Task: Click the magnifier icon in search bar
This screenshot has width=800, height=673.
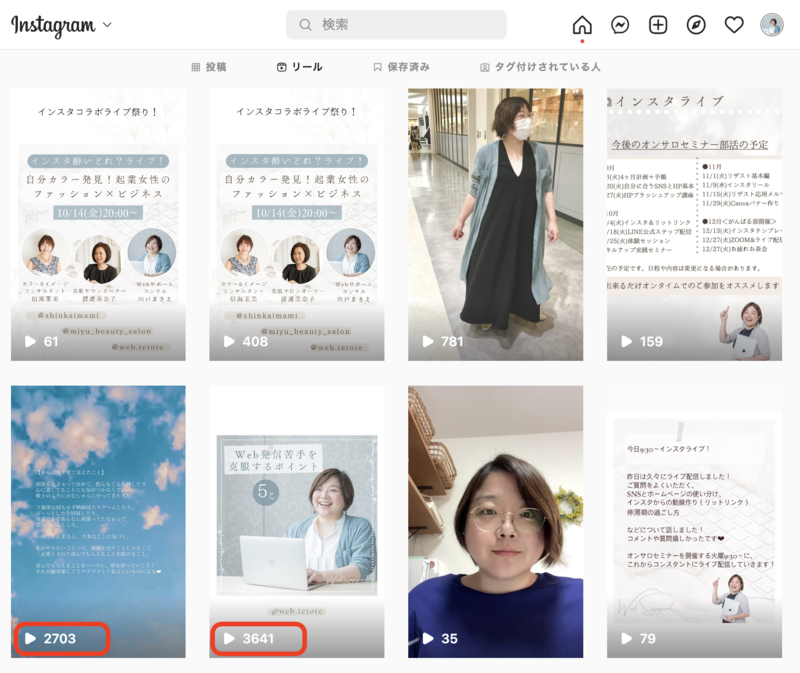Action: click(305, 24)
